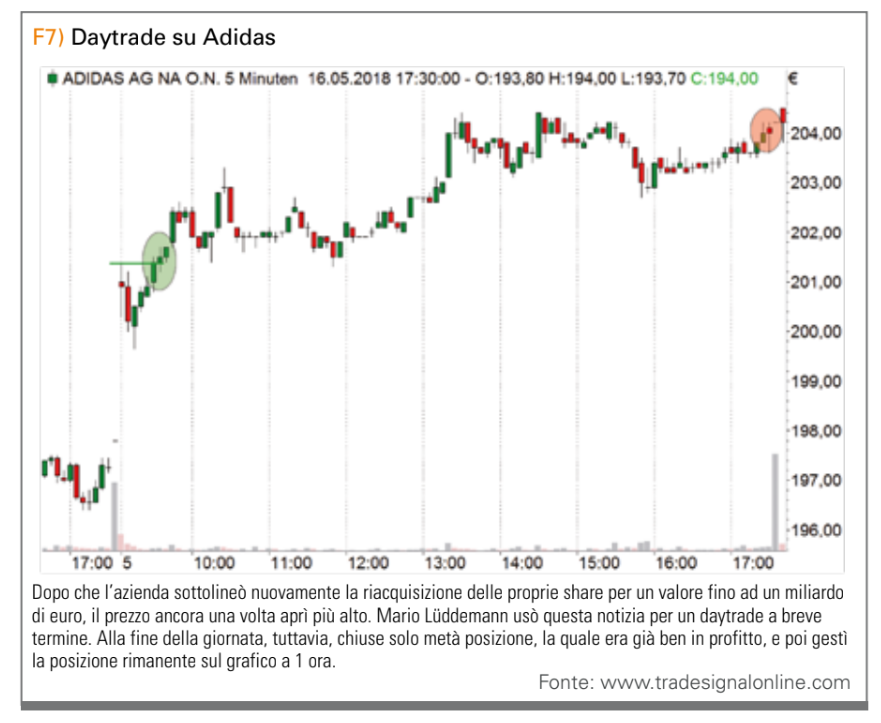
Task: Click the 16:00 time axis label
Action: point(677,563)
